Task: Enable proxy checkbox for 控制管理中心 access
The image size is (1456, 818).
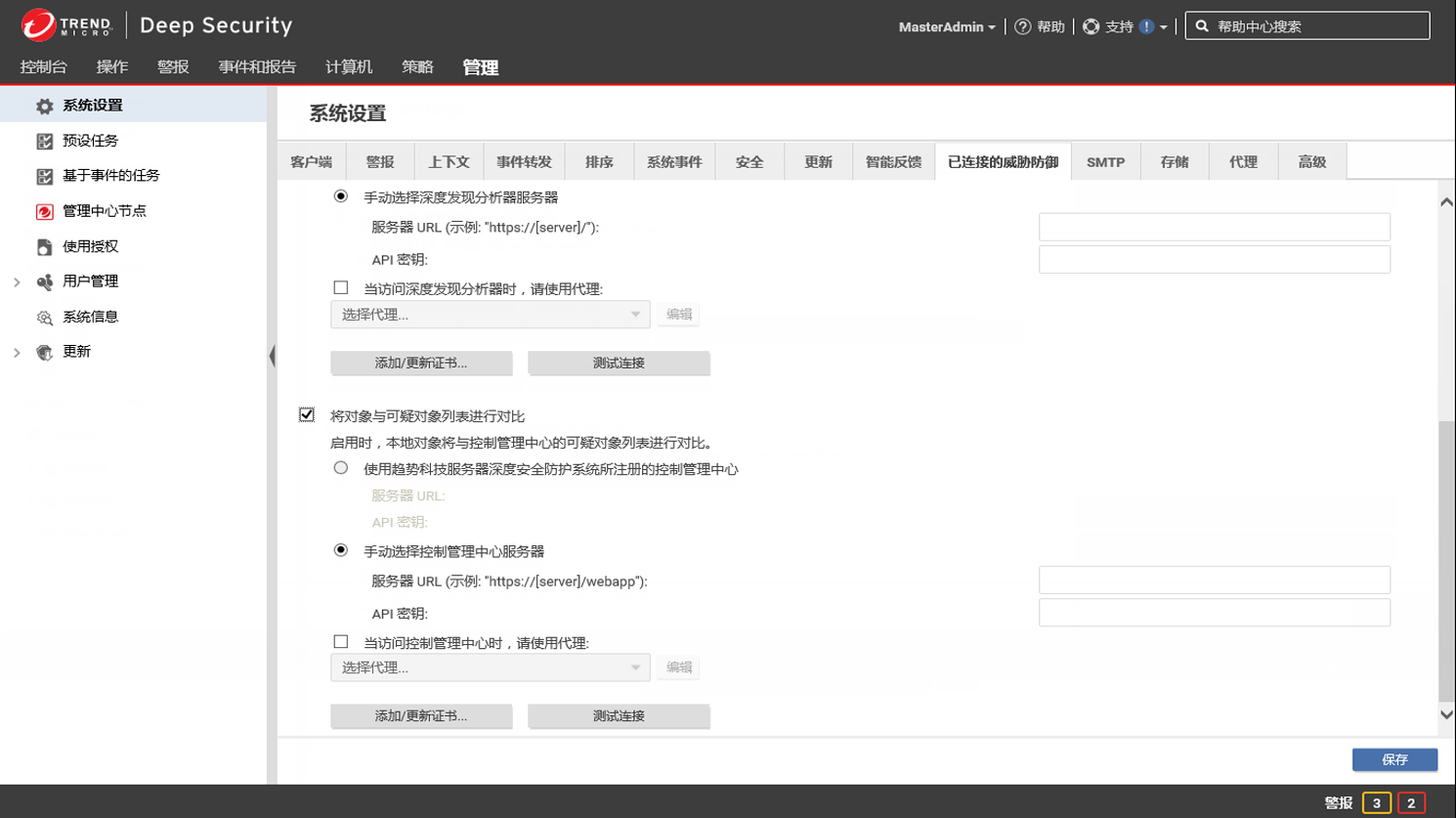Action: (x=340, y=642)
